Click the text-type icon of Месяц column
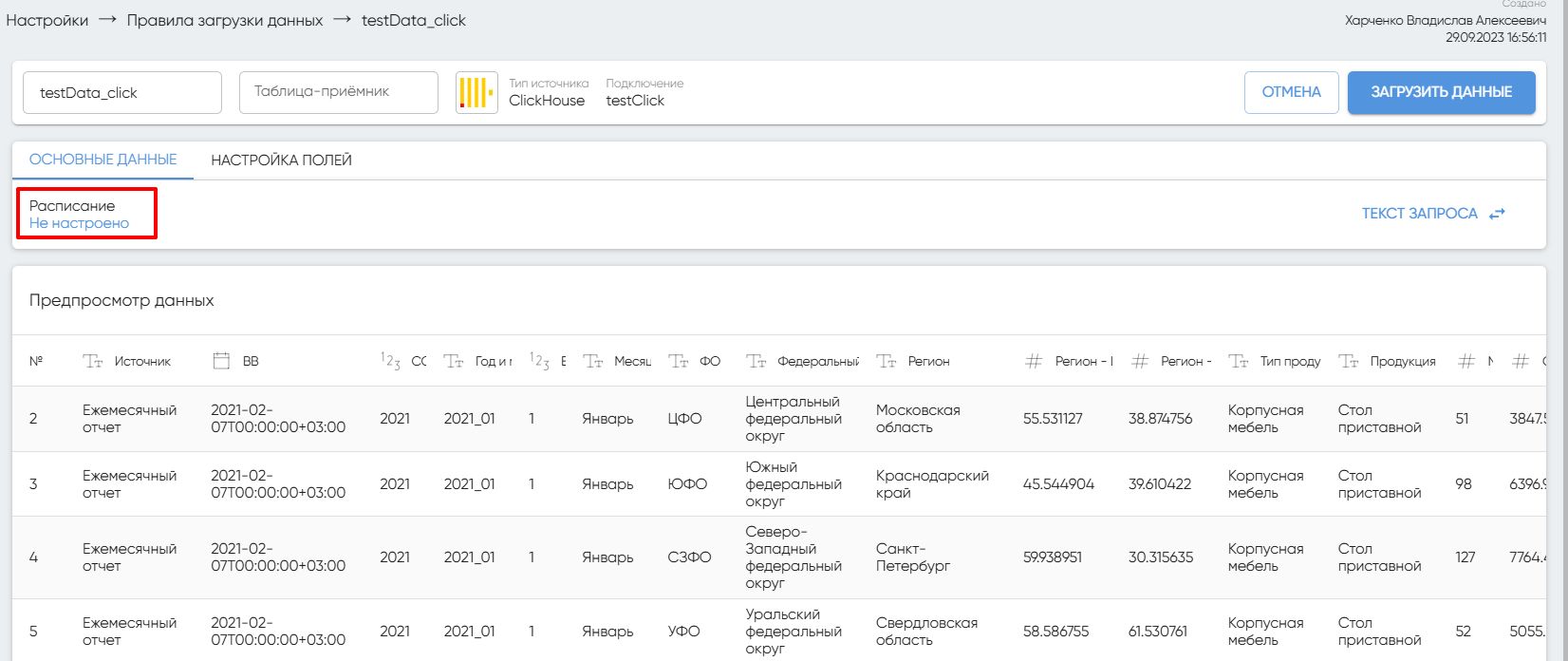Screen dimensions: 1568x661 click(593, 361)
